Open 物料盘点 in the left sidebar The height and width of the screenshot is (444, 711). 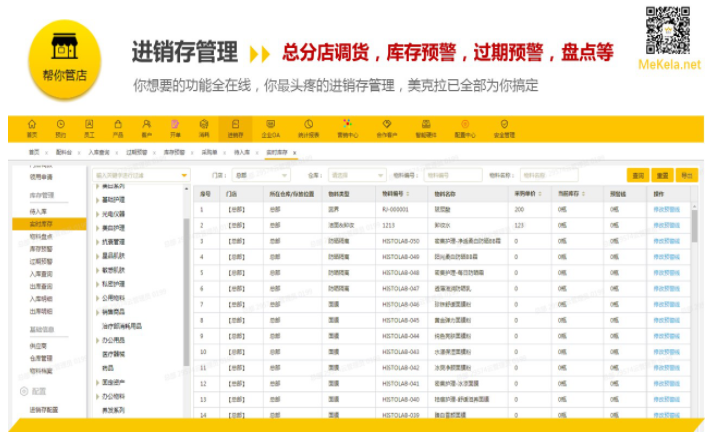(41, 237)
